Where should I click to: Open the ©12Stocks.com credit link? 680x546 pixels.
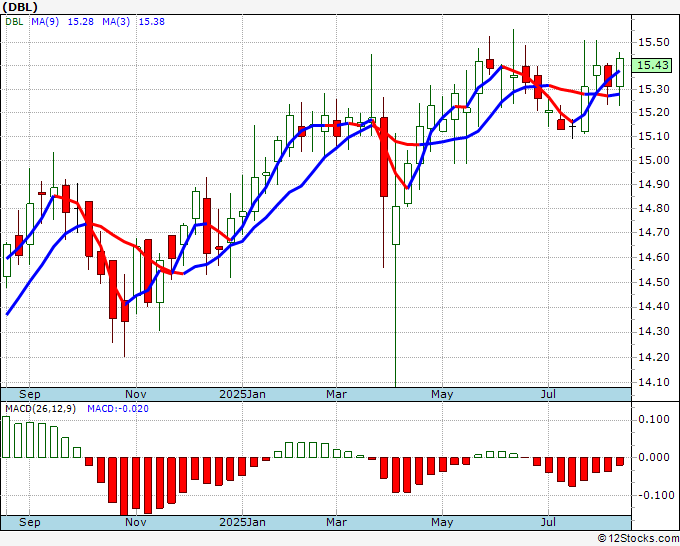(638, 539)
